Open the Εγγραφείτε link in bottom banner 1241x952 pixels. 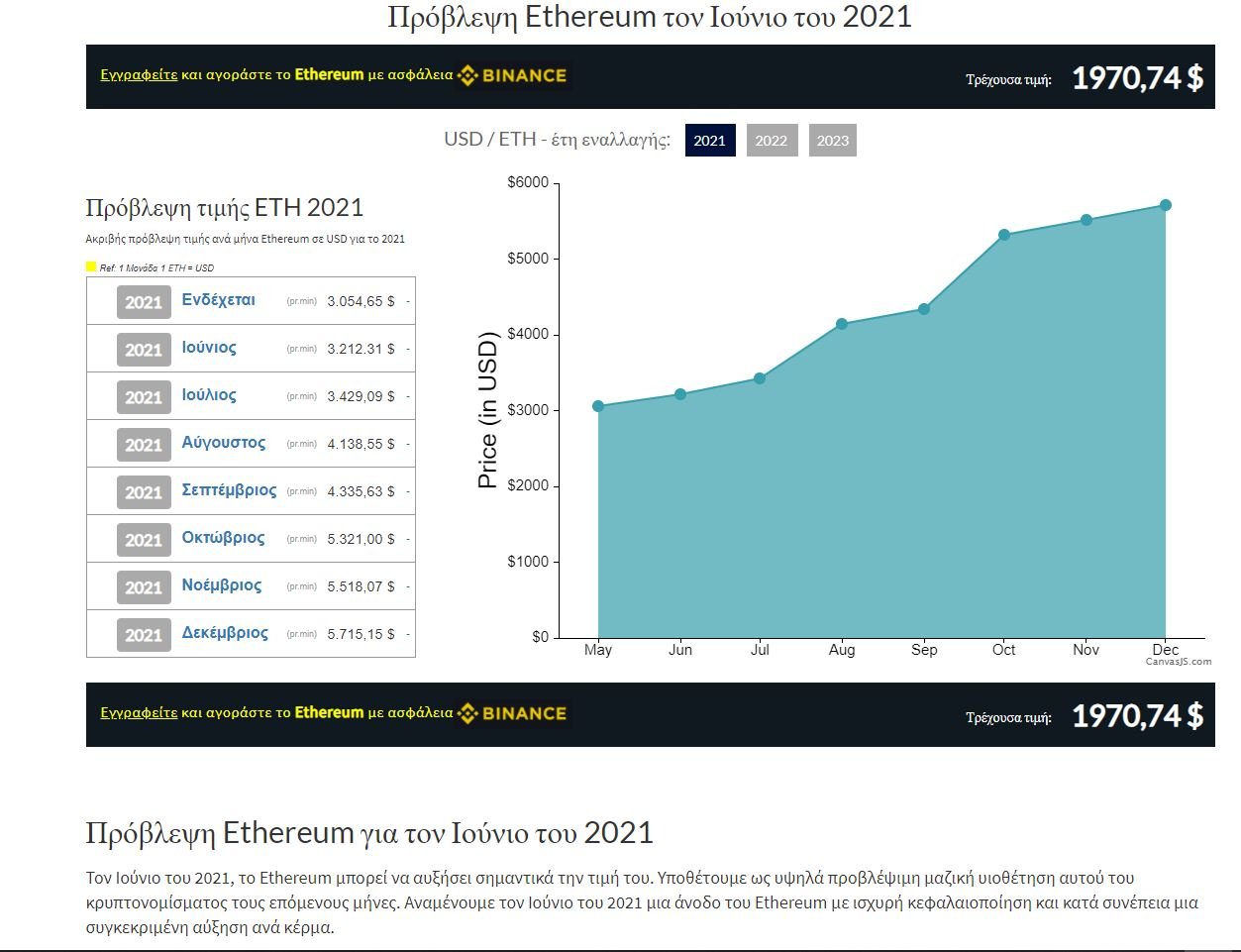(139, 713)
